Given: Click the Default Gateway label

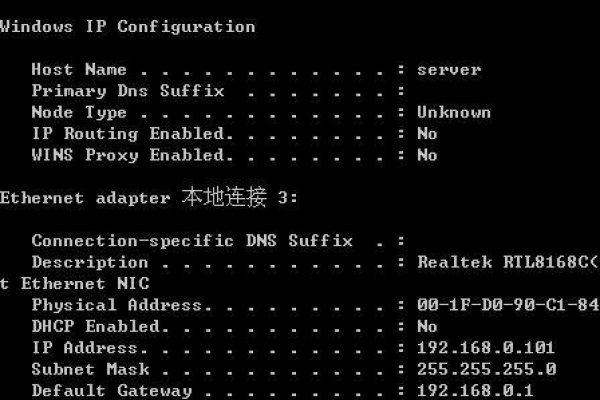Looking at the screenshot, I should pos(111,390).
